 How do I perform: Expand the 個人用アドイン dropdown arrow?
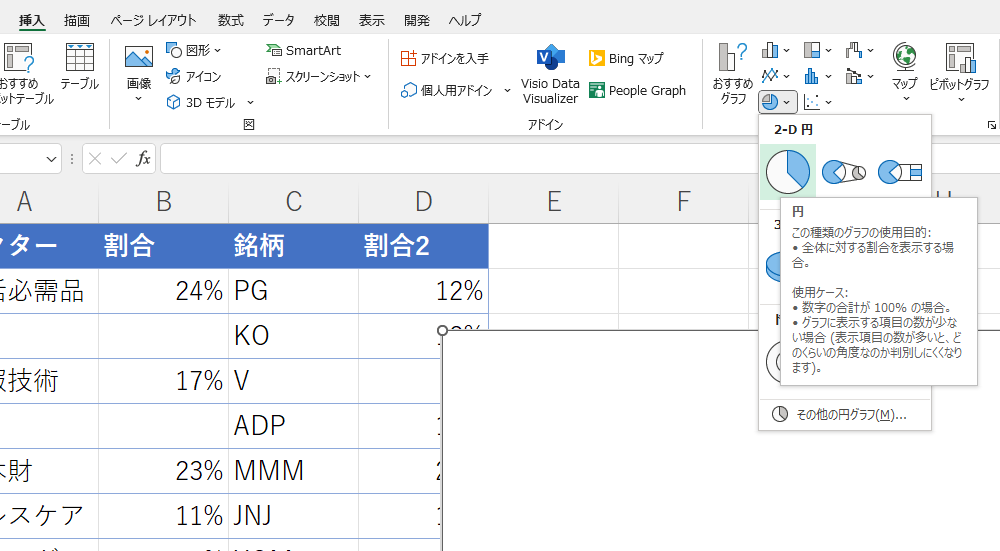(507, 91)
